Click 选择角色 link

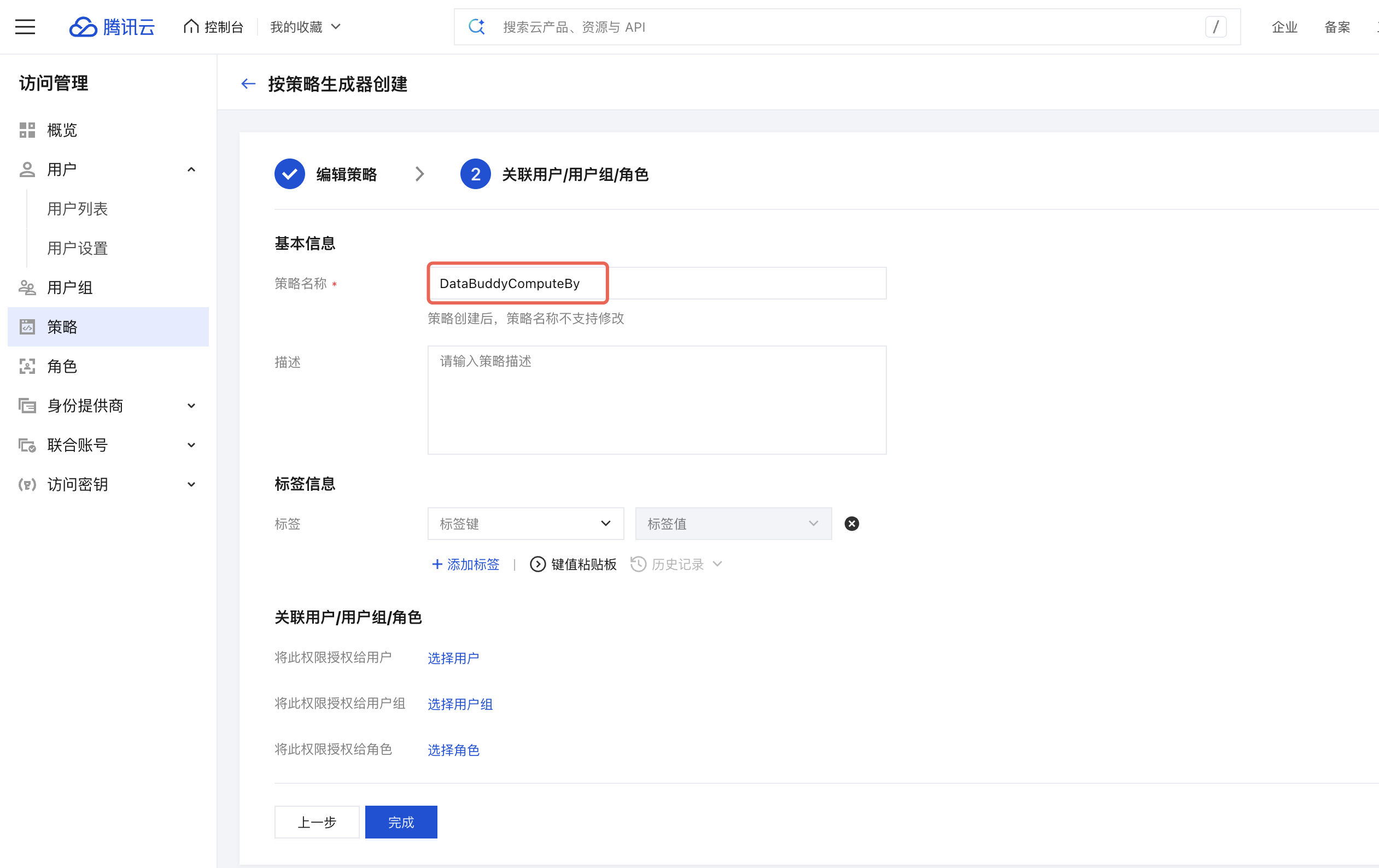(x=453, y=749)
